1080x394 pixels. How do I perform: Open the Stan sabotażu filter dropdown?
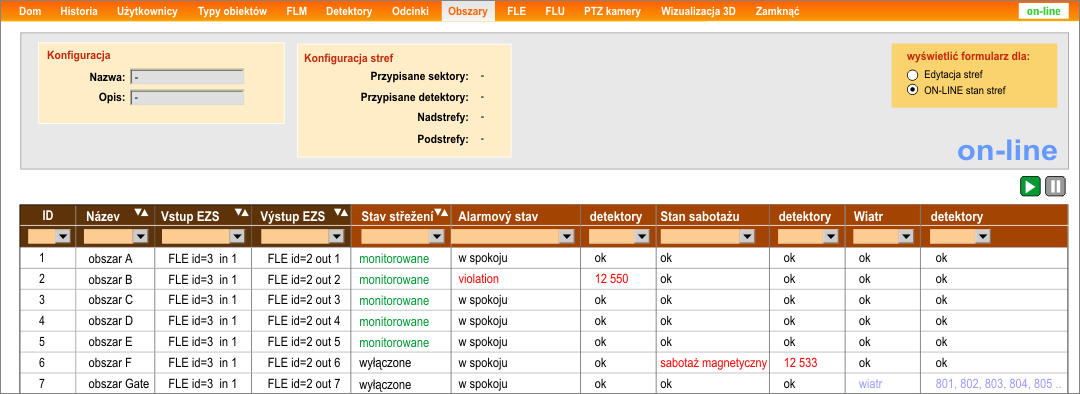[x=746, y=236]
